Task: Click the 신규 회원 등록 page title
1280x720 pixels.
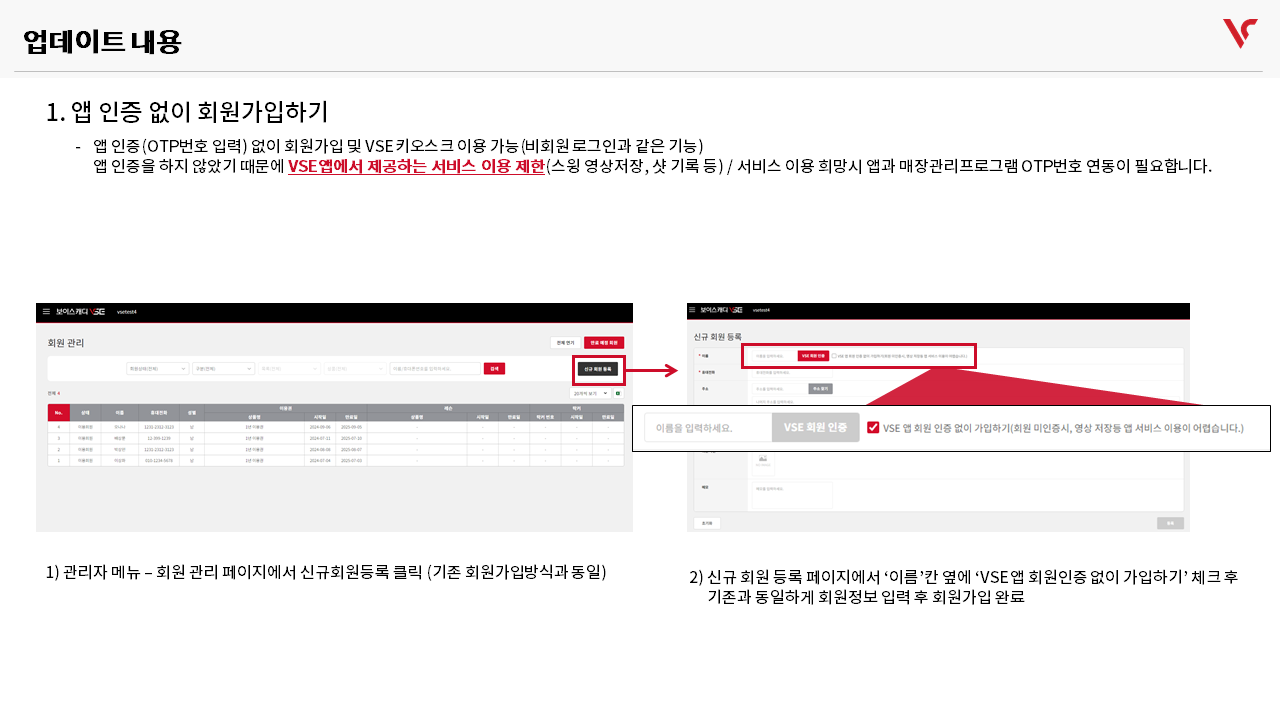Action: click(718, 337)
